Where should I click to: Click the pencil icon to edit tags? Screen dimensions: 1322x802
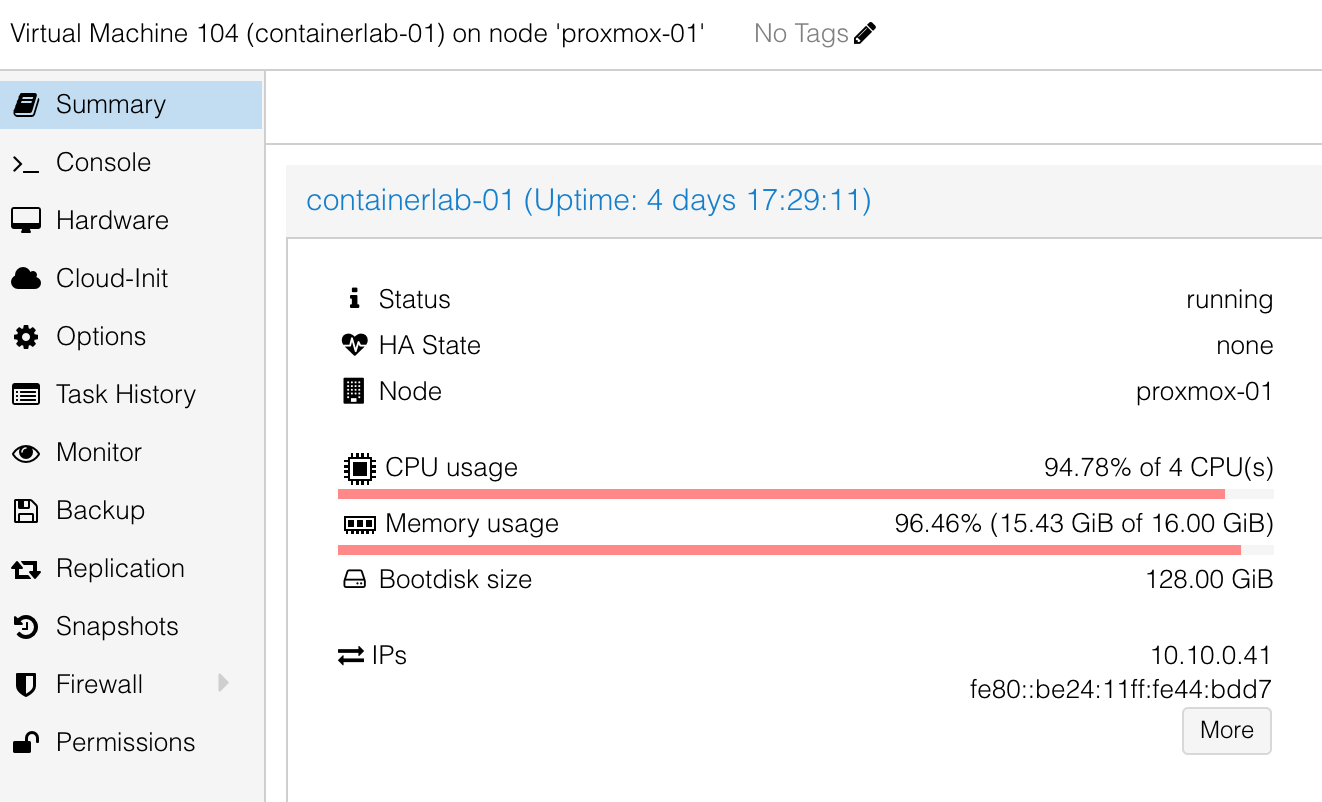click(865, 34)
